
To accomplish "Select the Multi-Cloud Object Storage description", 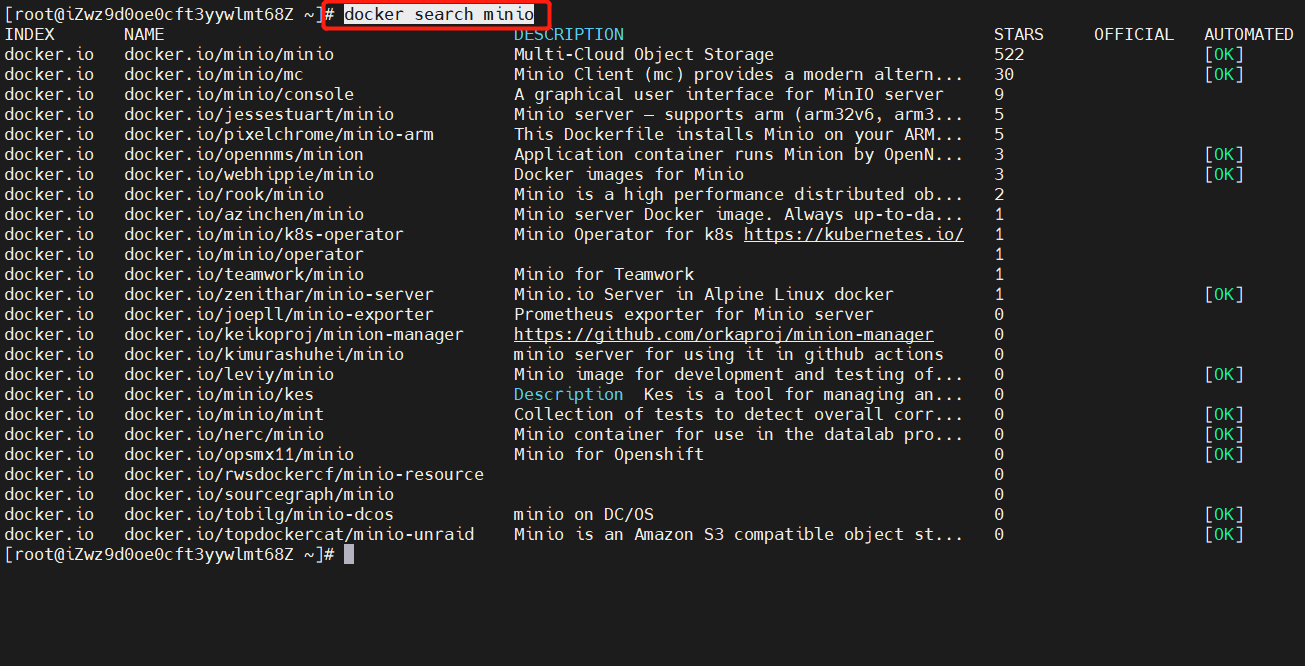I will pos(644,54).
